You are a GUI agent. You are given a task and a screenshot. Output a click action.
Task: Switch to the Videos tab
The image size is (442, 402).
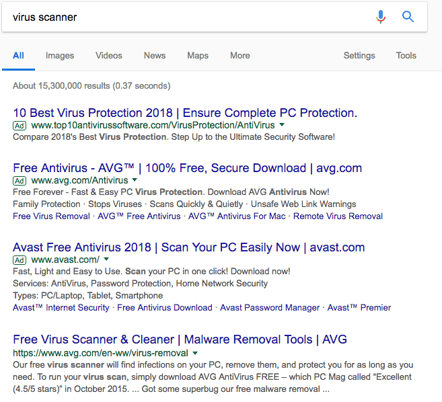tap(109, 56)
